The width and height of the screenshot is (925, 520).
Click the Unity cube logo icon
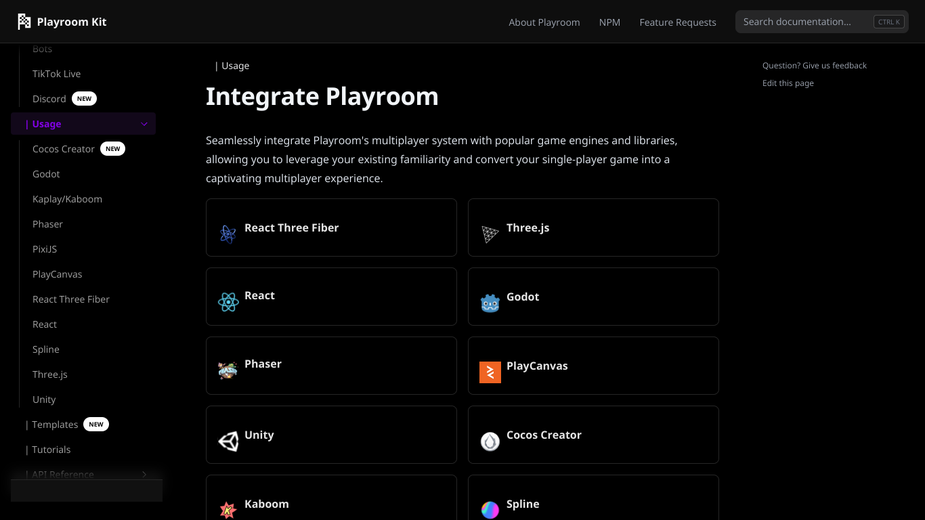click(228, 441)
